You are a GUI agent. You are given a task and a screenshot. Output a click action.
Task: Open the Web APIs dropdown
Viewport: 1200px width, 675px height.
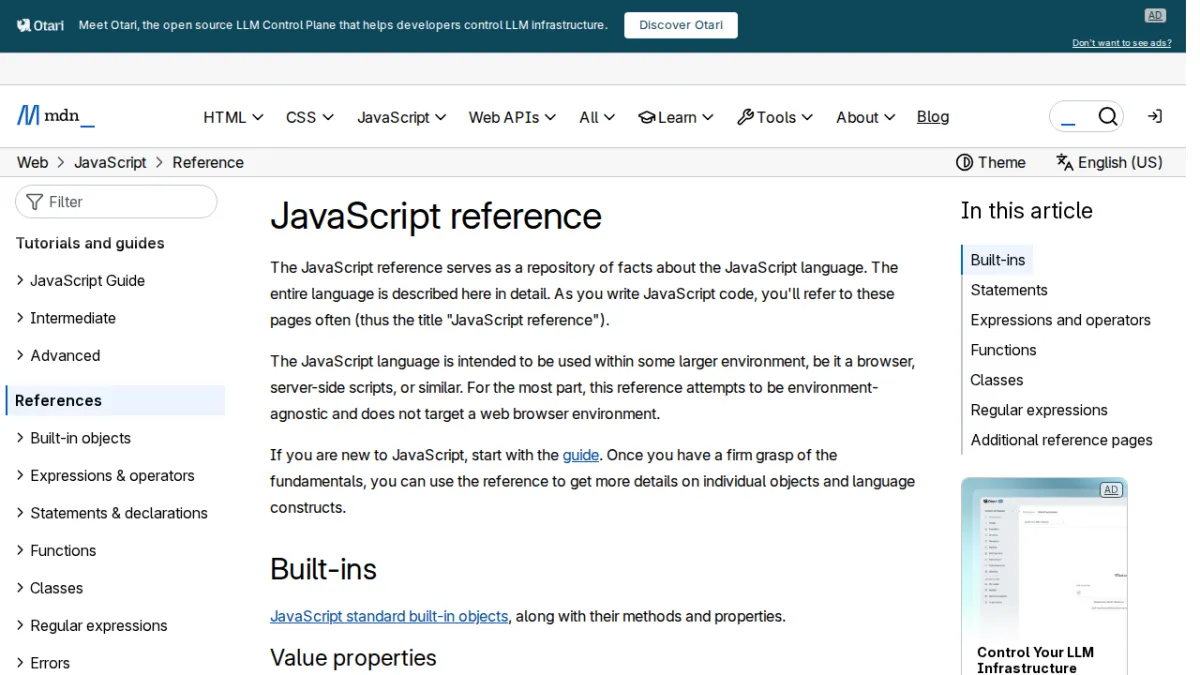tap(512, 117)
